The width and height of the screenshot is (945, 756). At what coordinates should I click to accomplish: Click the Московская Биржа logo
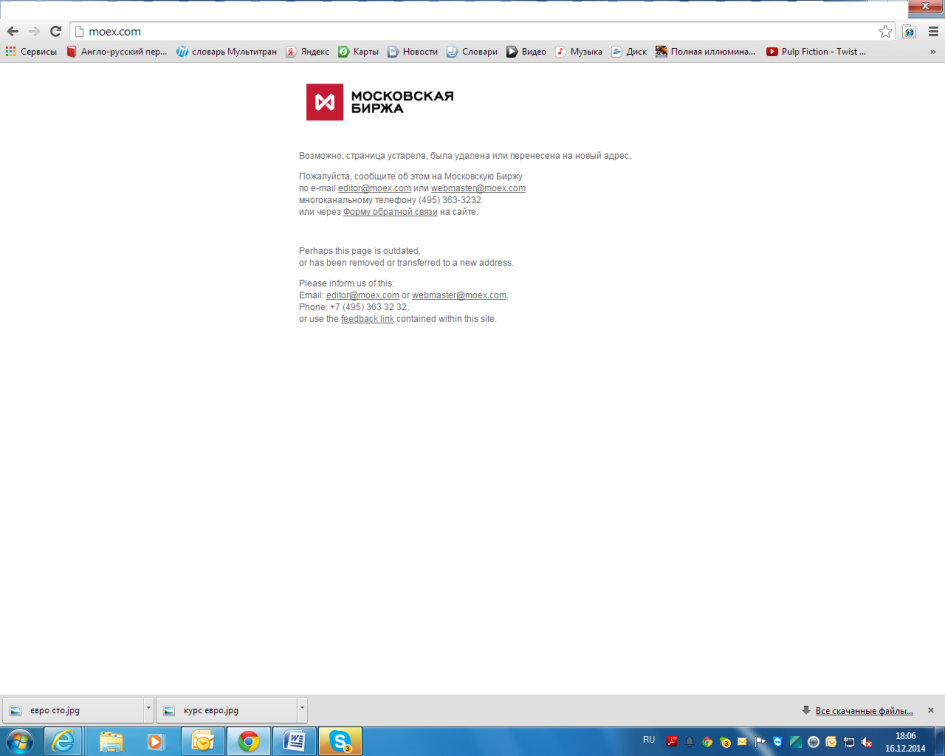(x=380, y=102)
